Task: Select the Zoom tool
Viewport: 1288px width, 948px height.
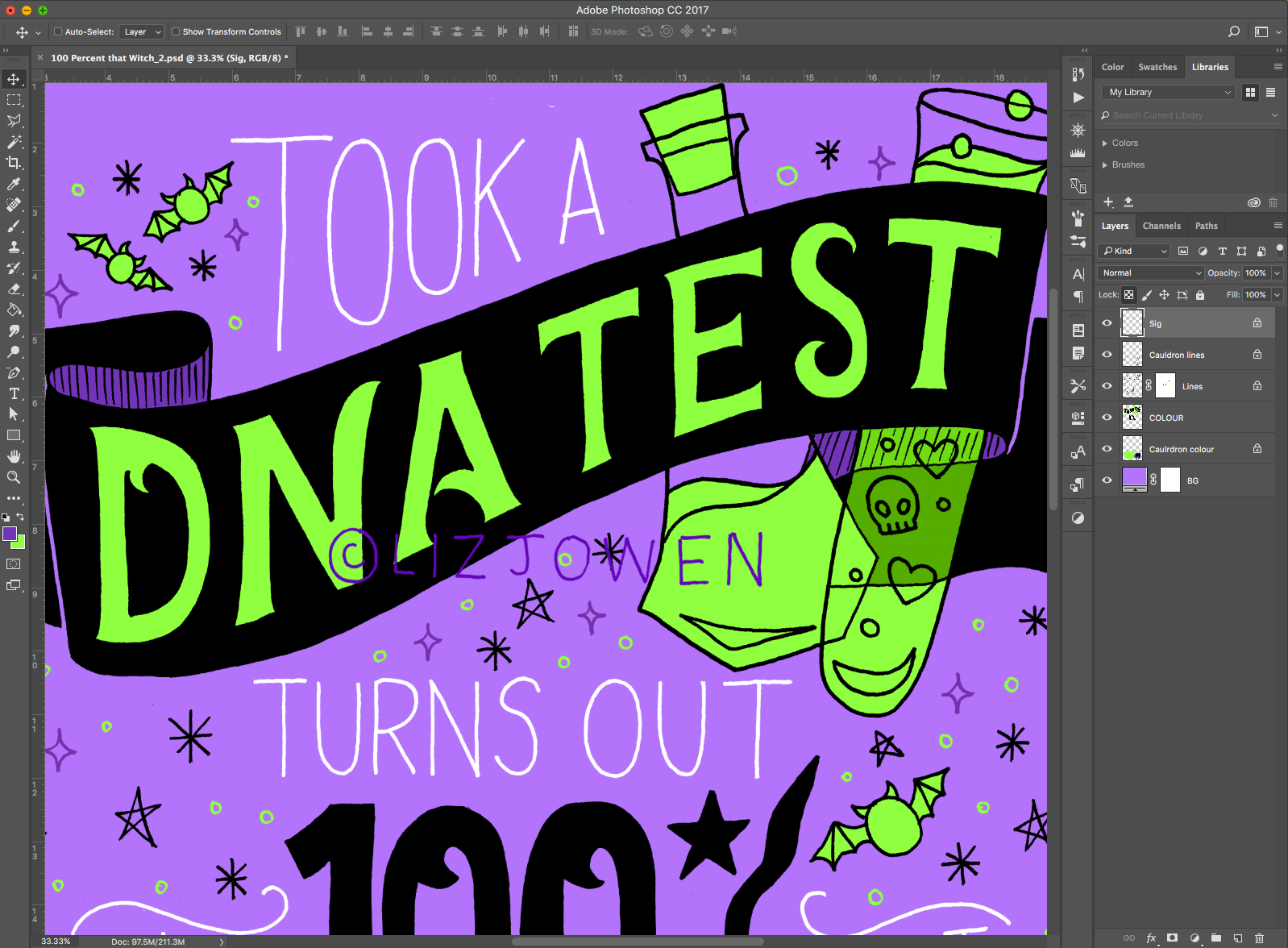Action: click(14, 477)
